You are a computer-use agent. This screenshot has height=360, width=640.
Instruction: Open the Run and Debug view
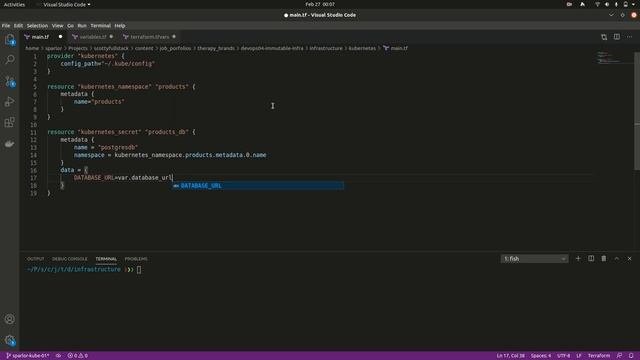pos(9,101)
